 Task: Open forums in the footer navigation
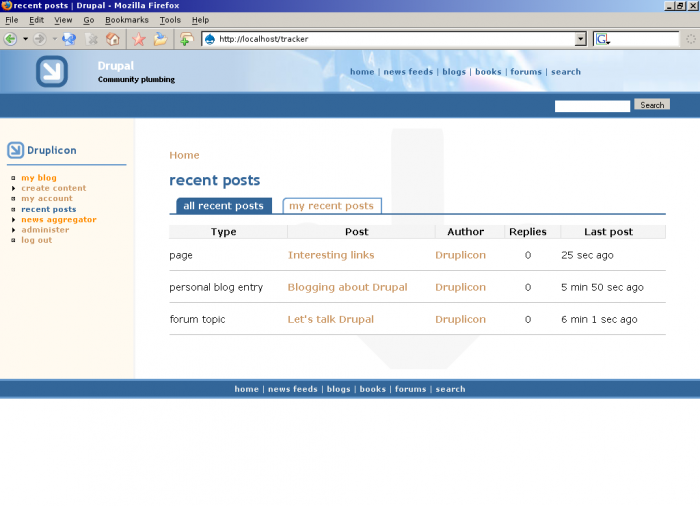410,389
